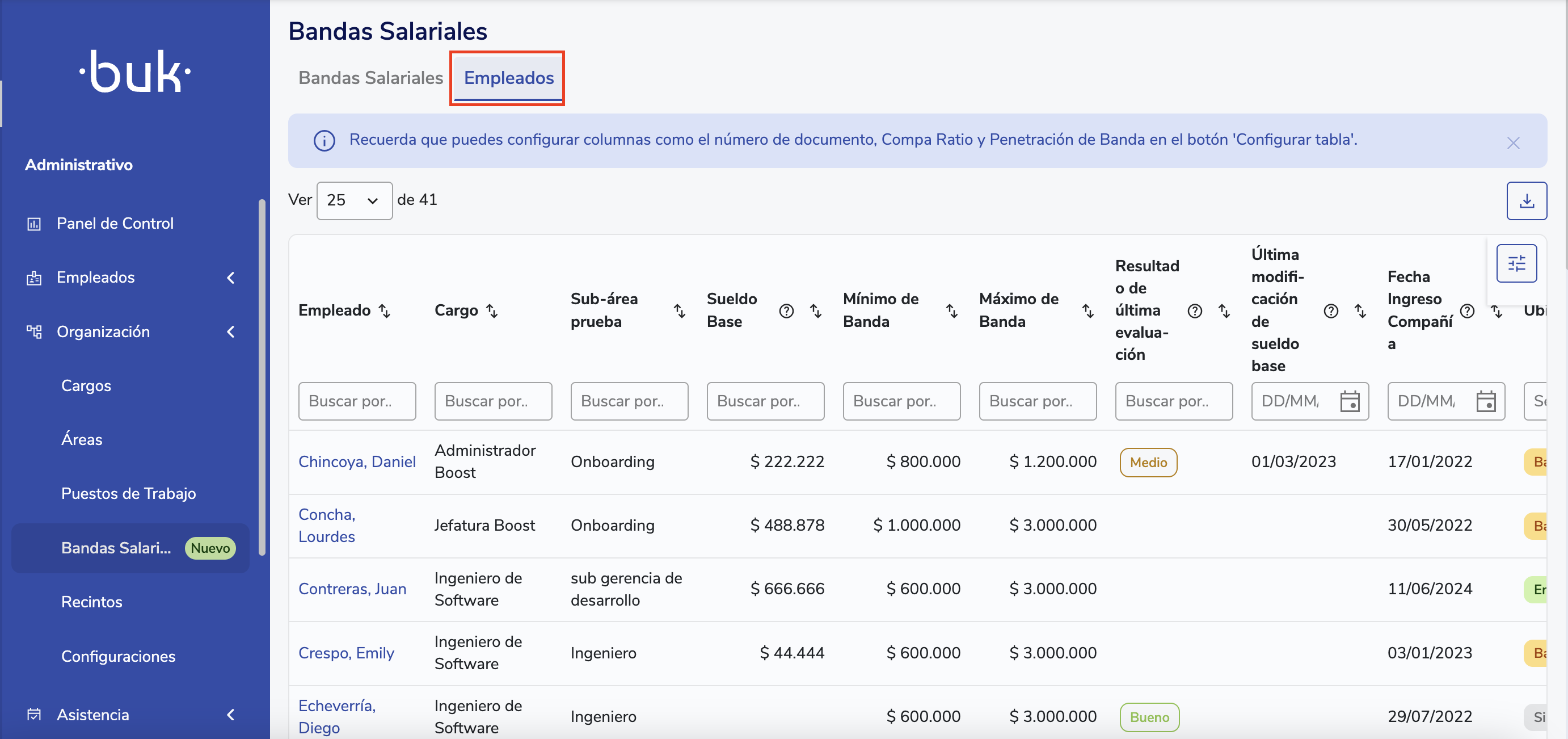1568x739 pixels.
Task: Switch to the Bandas Salariales tab
Action: coord(370,78)
